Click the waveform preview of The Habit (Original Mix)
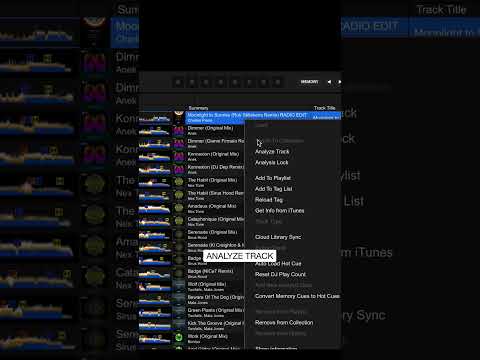Screen dimensions: 480x360 (155, 182)
